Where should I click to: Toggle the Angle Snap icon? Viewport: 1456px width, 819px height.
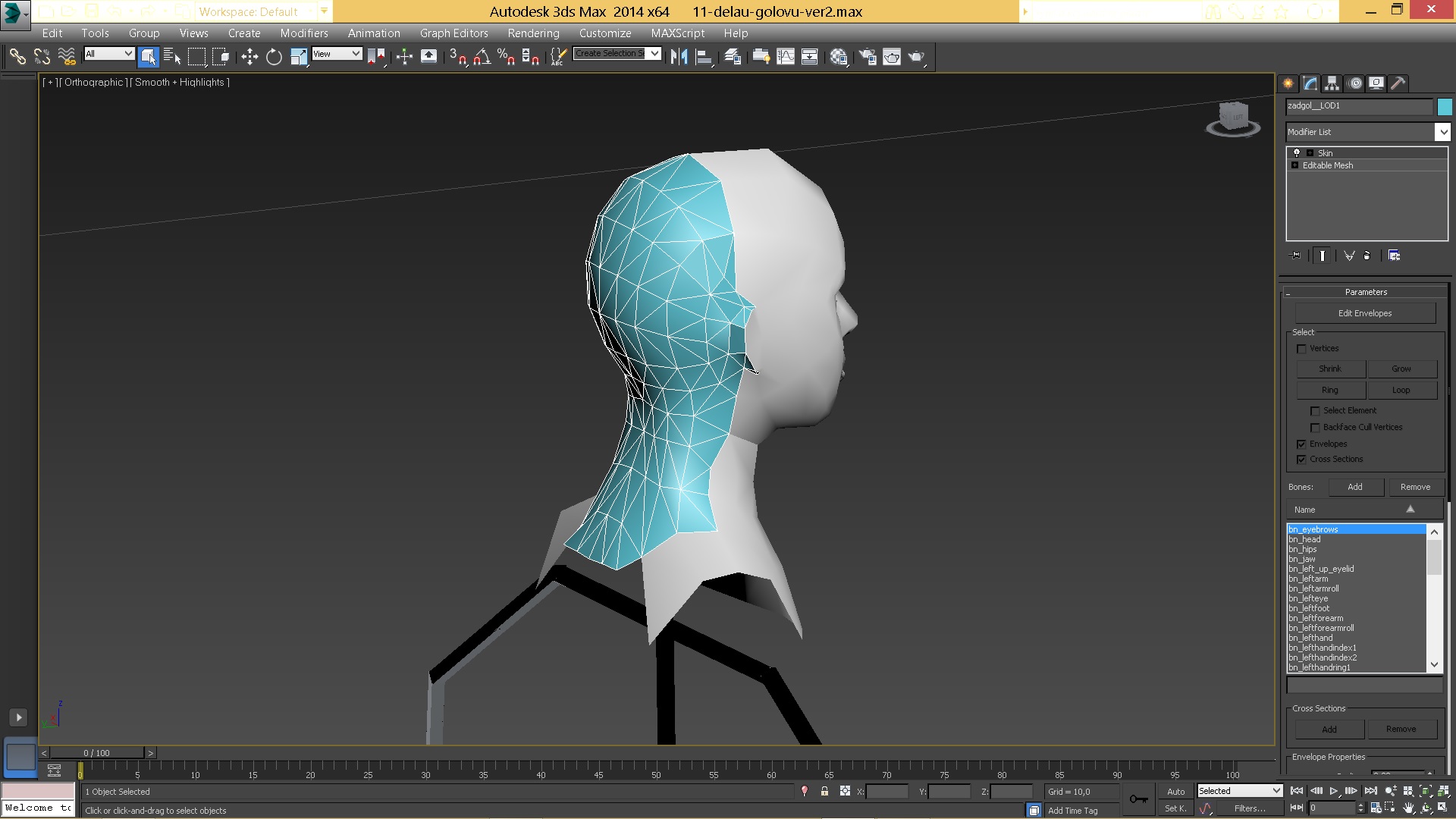point(482,56)
